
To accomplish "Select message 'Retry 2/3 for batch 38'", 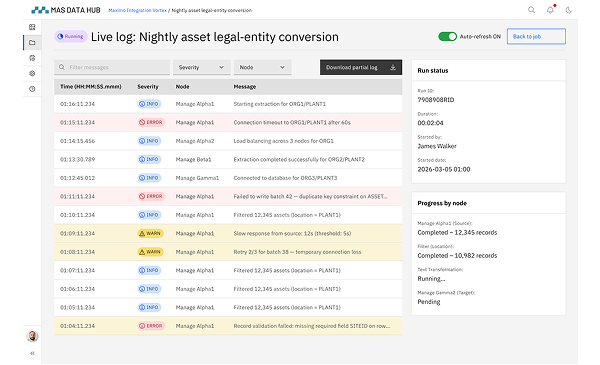I will point(297,252).
